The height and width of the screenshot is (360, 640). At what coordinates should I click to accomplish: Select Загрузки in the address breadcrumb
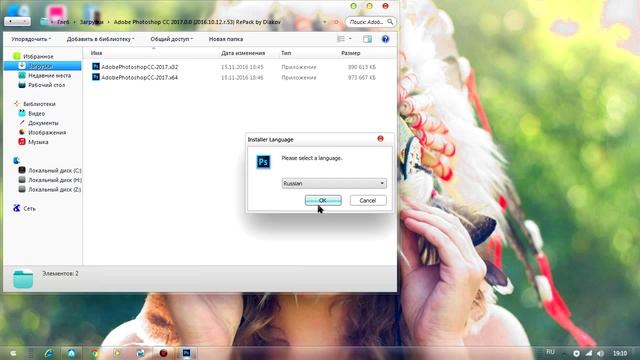[x=91, y=22]
